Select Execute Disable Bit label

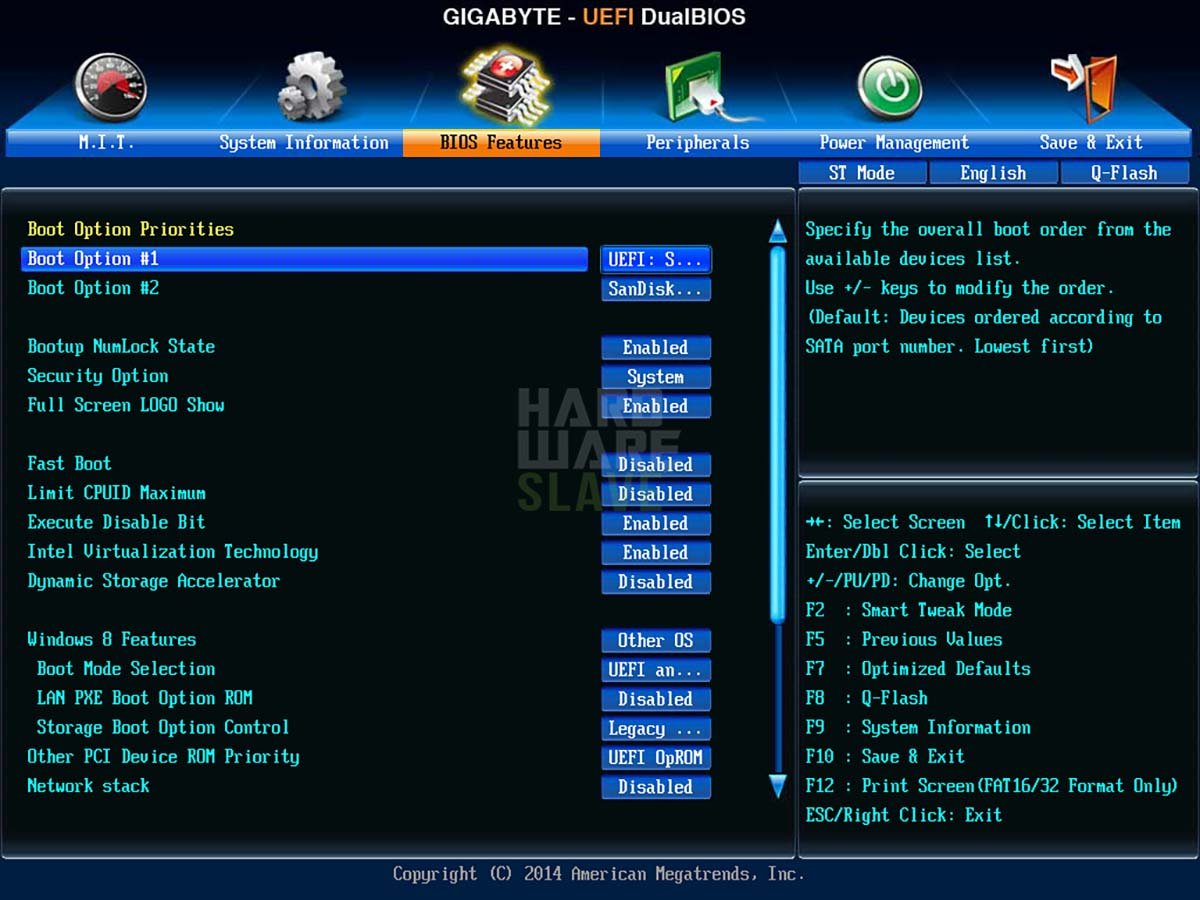(116, 522)
